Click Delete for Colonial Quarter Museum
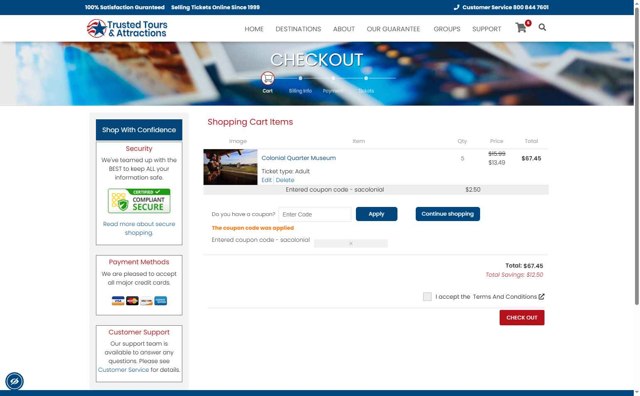The height and width of the screenshot is (396, 640). 284,180
